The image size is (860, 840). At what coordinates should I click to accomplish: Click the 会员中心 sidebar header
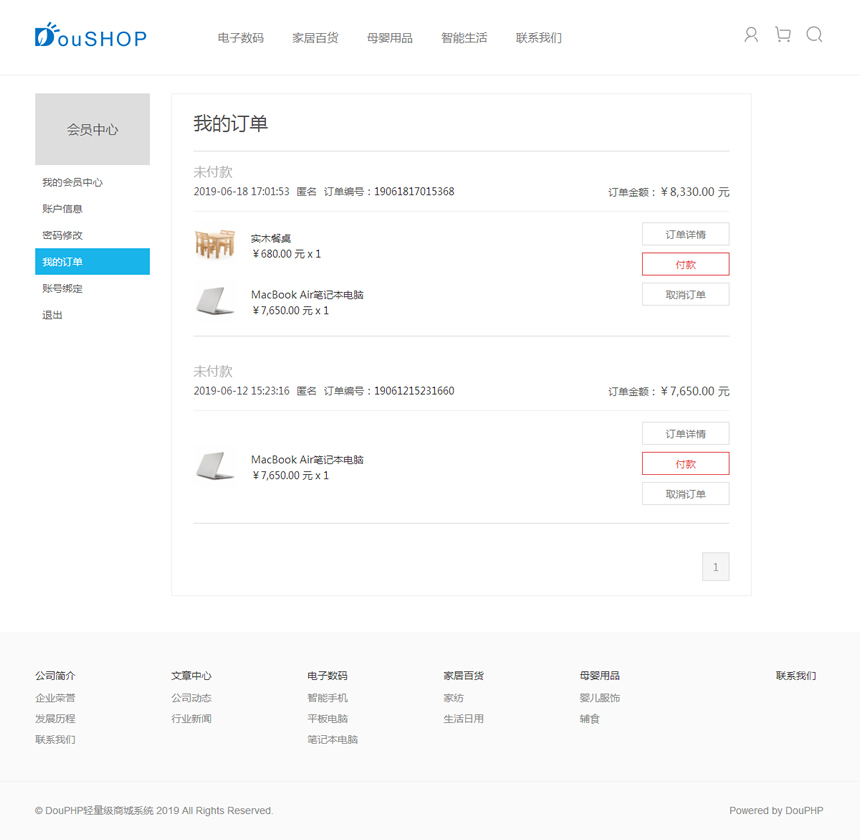pyautogui.click(x=92, y=129)
